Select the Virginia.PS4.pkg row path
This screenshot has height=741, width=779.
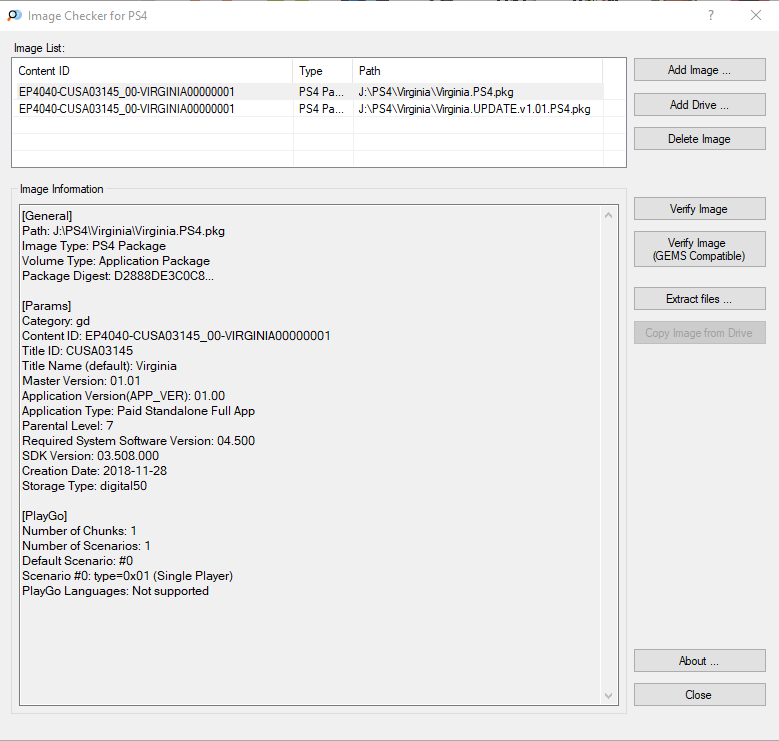pyautogui.click(x=436, y=92)
